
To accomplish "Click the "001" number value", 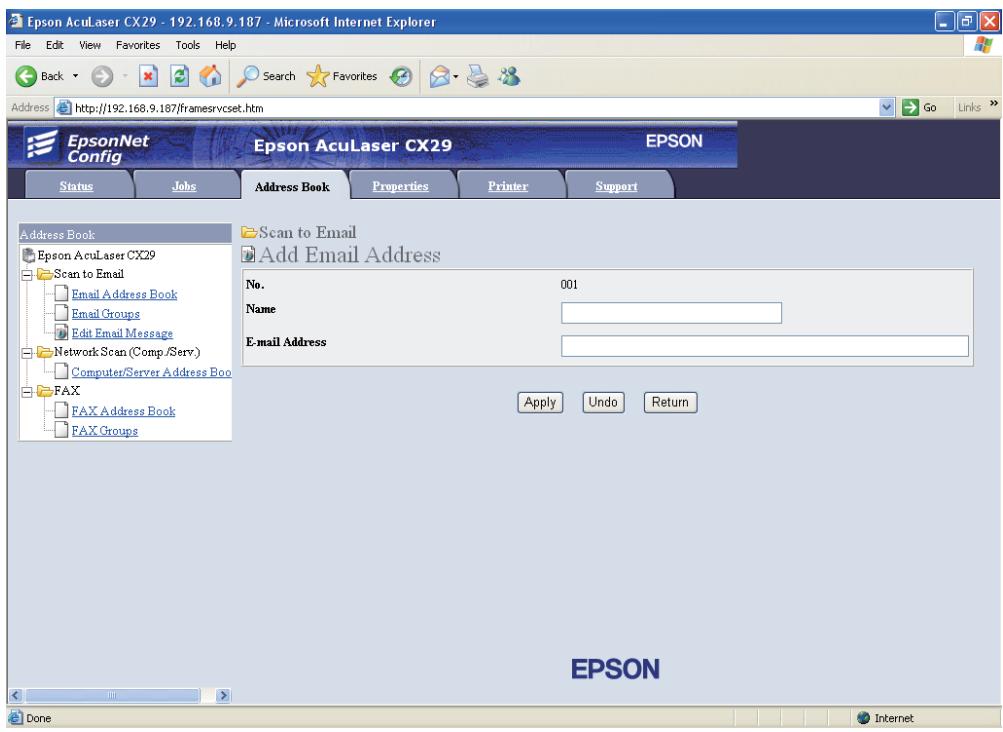I will (x=569, y=285).
